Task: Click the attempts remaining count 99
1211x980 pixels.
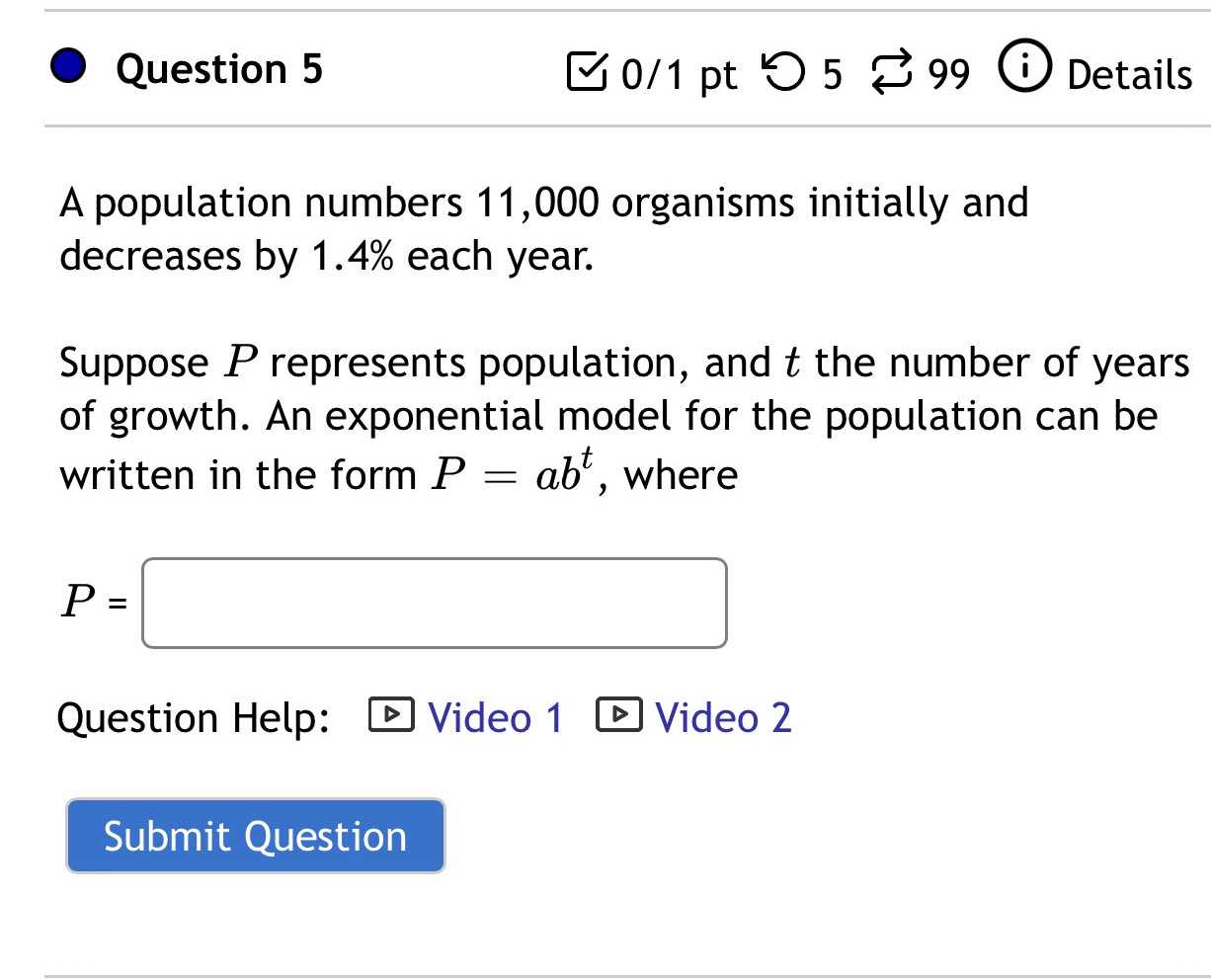Action: point(949,72)
